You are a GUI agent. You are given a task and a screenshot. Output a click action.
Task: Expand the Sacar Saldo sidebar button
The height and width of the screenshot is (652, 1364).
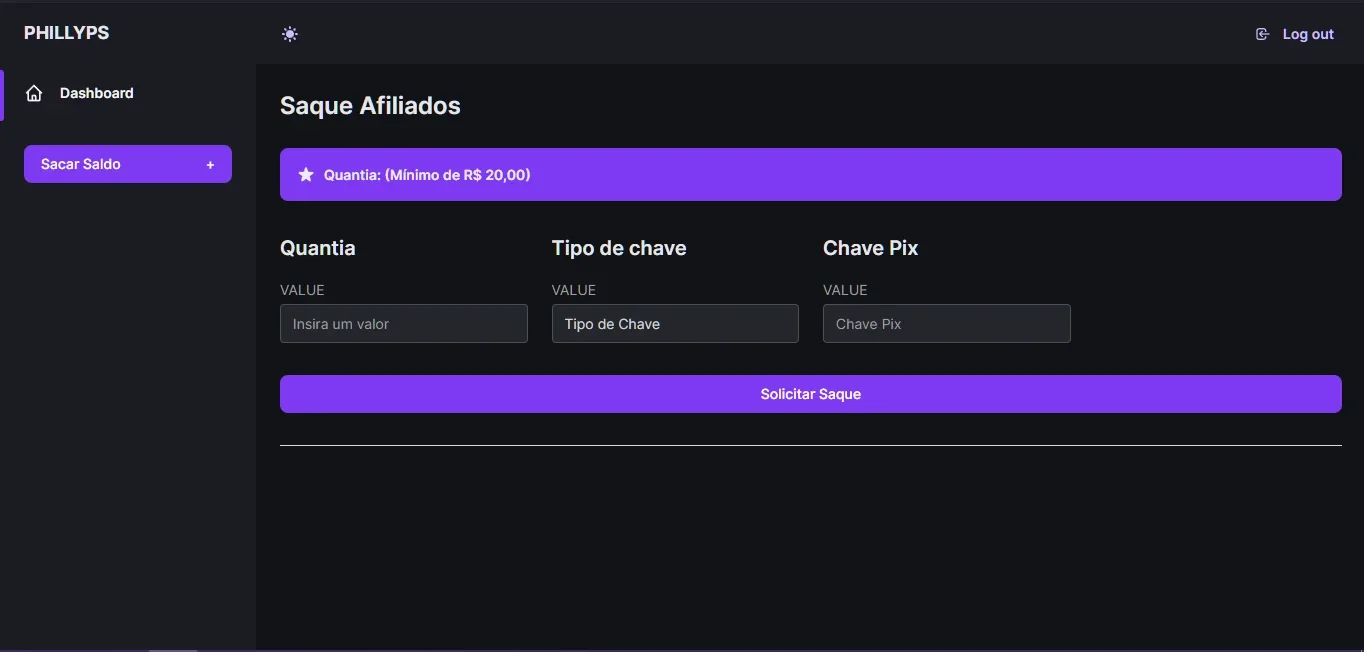(128, 164)
